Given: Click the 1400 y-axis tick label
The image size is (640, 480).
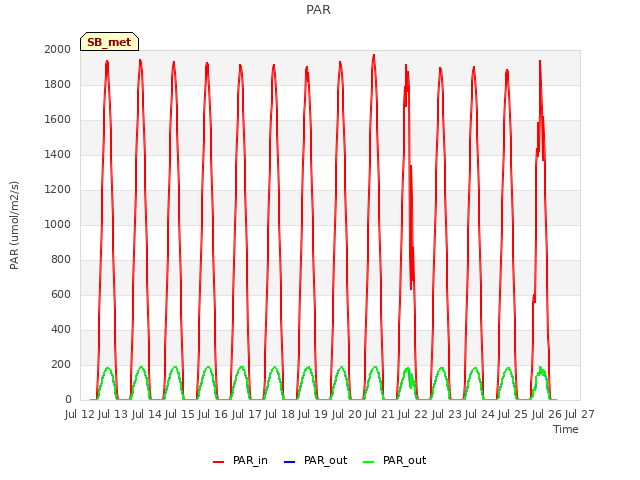Looking at the screenshot, I should point(58,154).
